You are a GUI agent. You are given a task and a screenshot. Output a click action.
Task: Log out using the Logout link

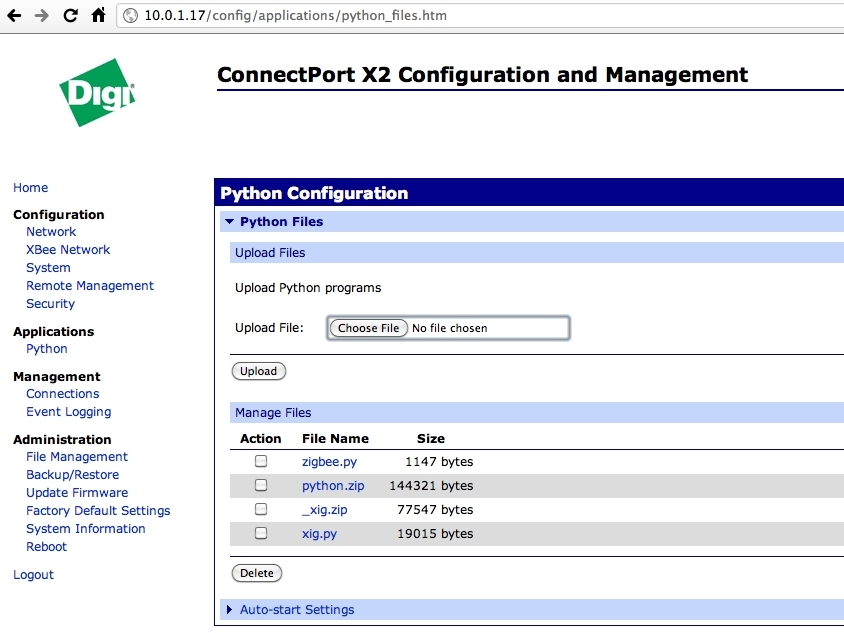tap(33, 575)
